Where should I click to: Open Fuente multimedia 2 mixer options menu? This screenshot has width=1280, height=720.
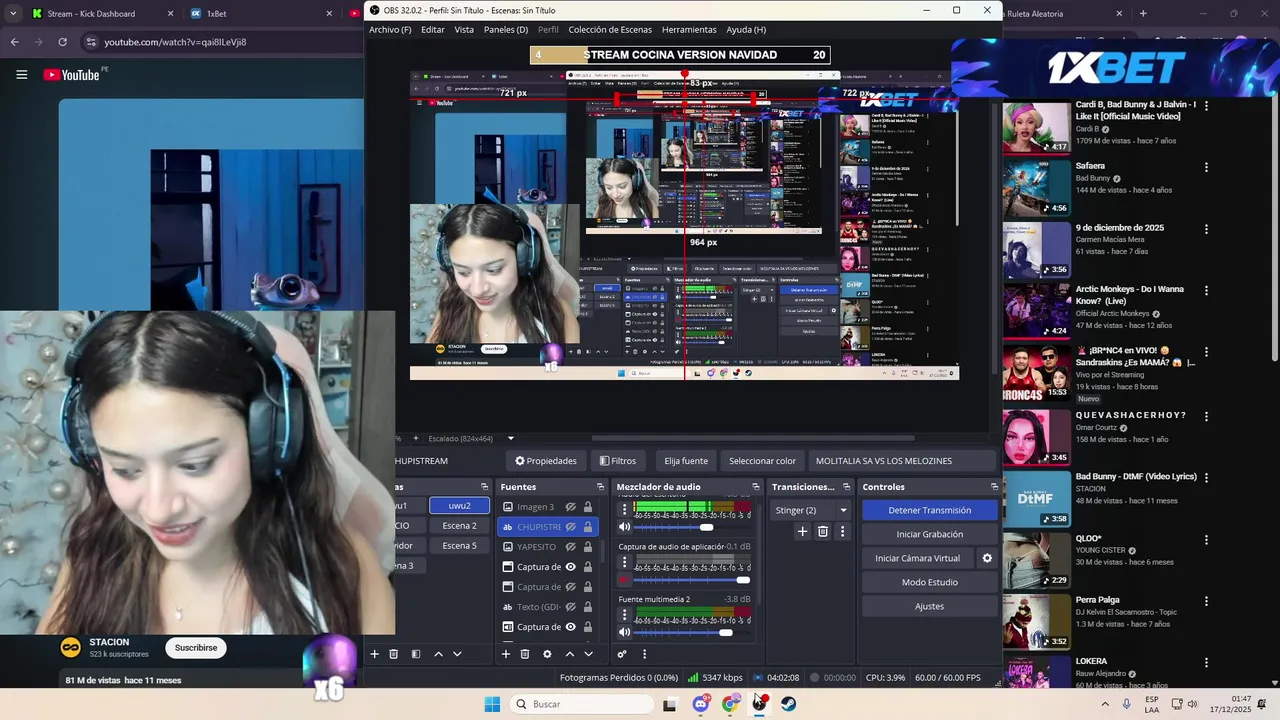625,614
